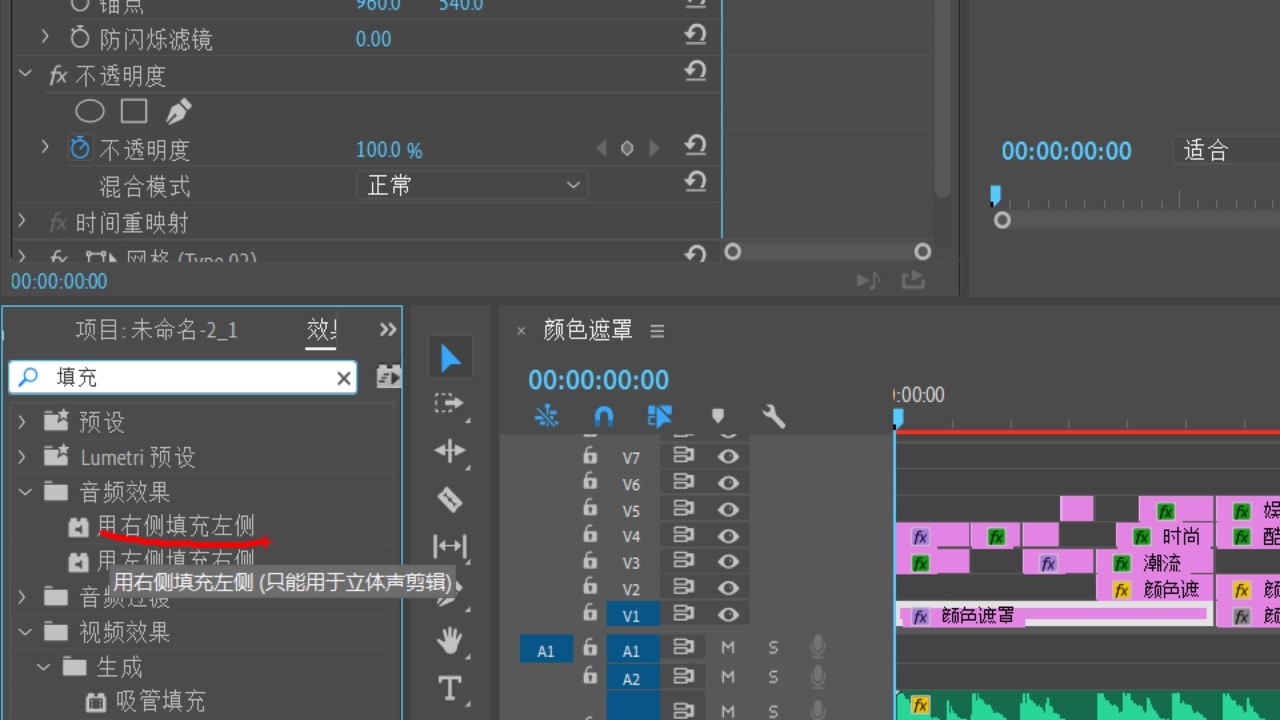The image size is (1280, 720).
Task: Collapse the 不透明度 fx effect section
Action: coord(25,74)
